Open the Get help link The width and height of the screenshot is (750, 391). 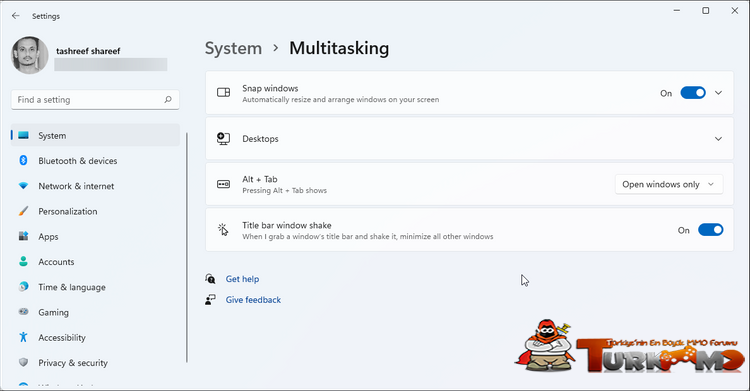(242, 279)
